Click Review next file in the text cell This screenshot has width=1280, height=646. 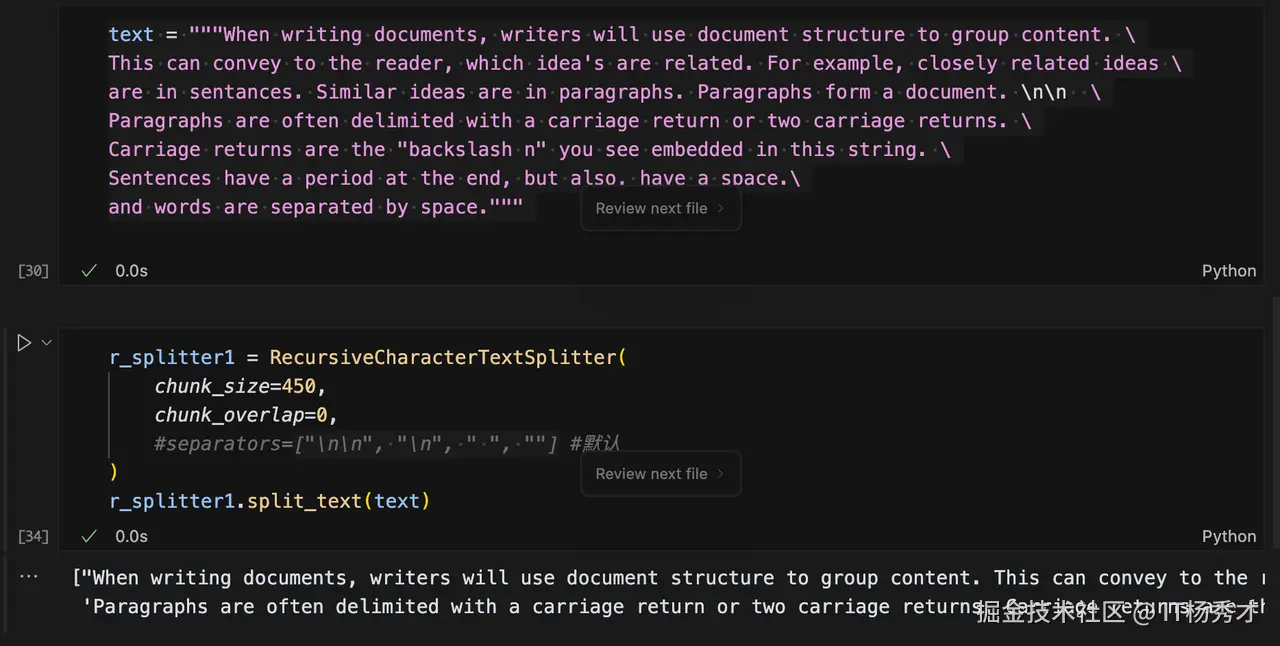pos(660,209)
